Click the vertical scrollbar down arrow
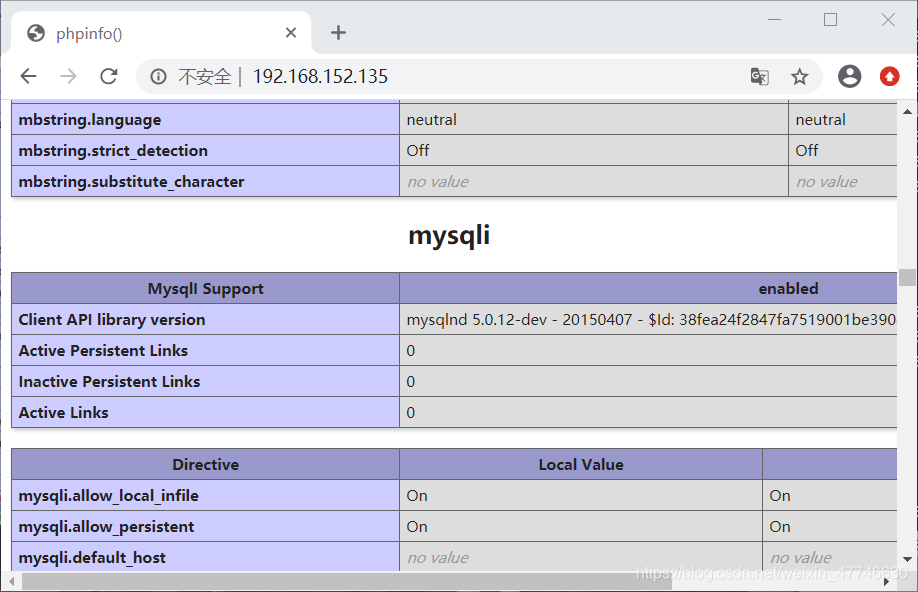The image size is (918, 592). [x=907, y=559]
